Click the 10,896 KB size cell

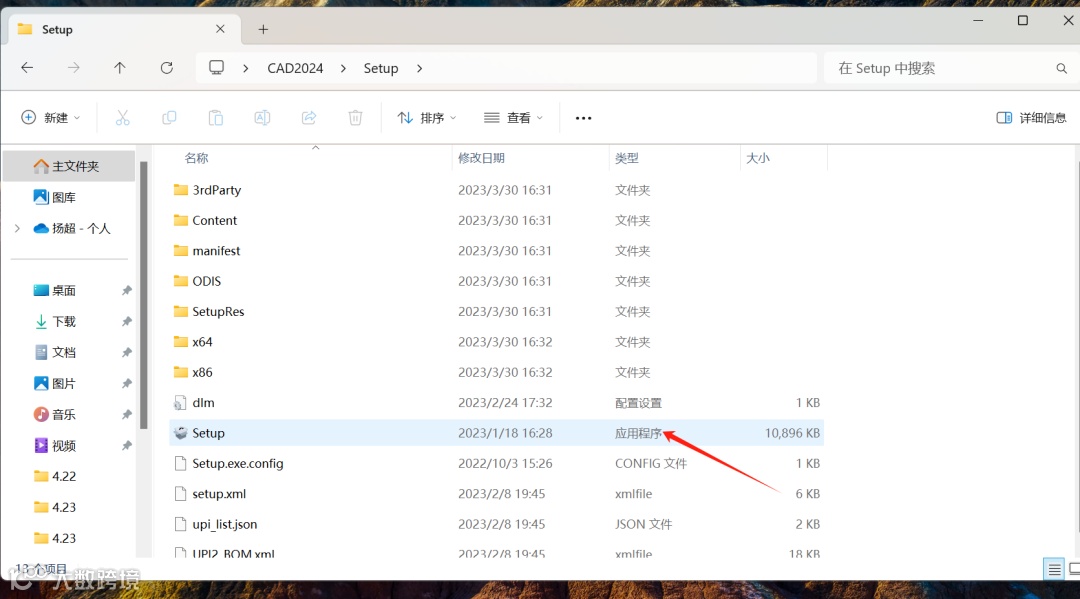click(792, 433)
